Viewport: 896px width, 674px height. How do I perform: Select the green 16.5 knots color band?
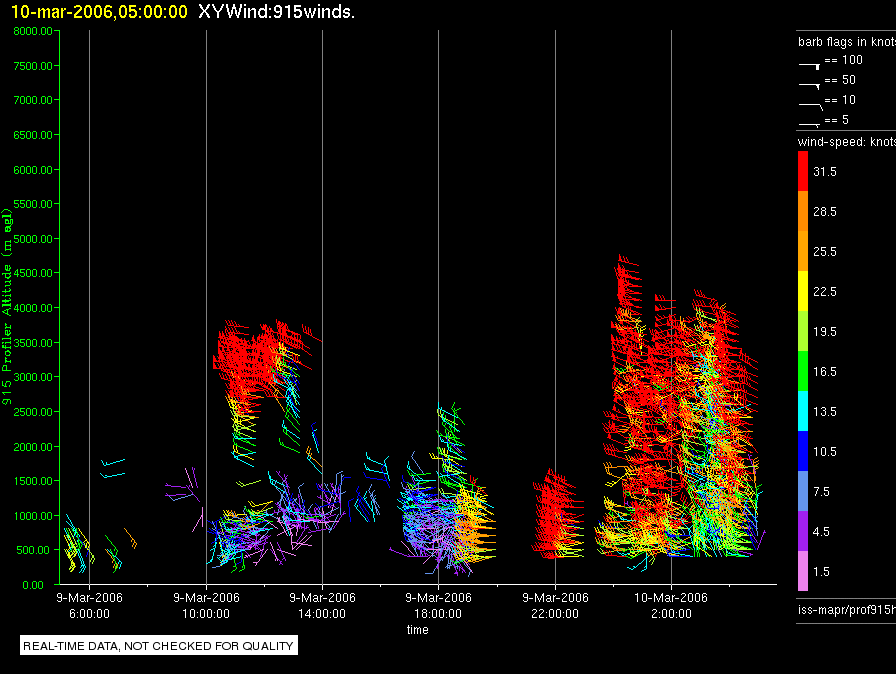point(803,371)
